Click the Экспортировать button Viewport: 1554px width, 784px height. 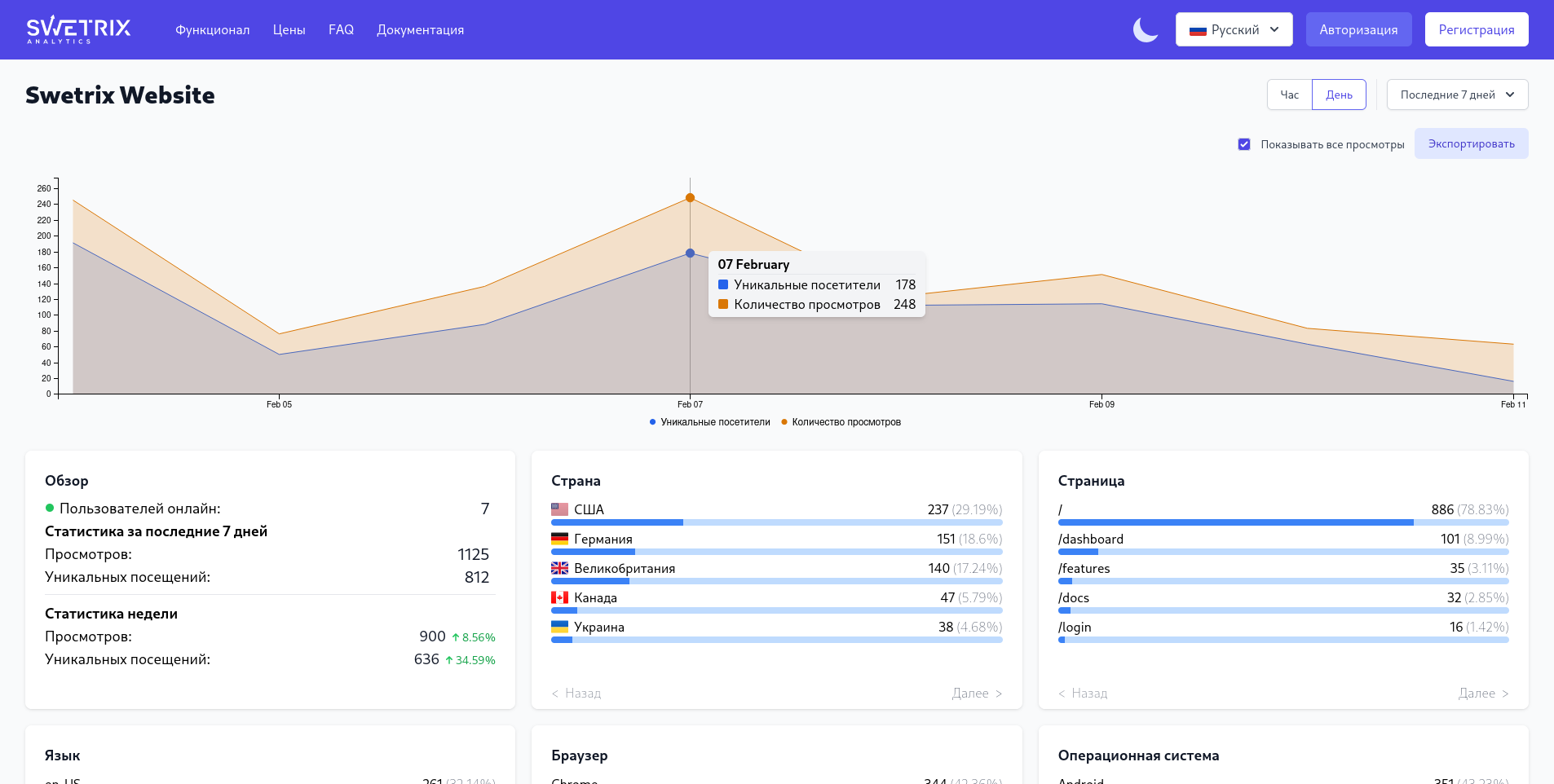pyautogui.click(x=1472, y=143)
